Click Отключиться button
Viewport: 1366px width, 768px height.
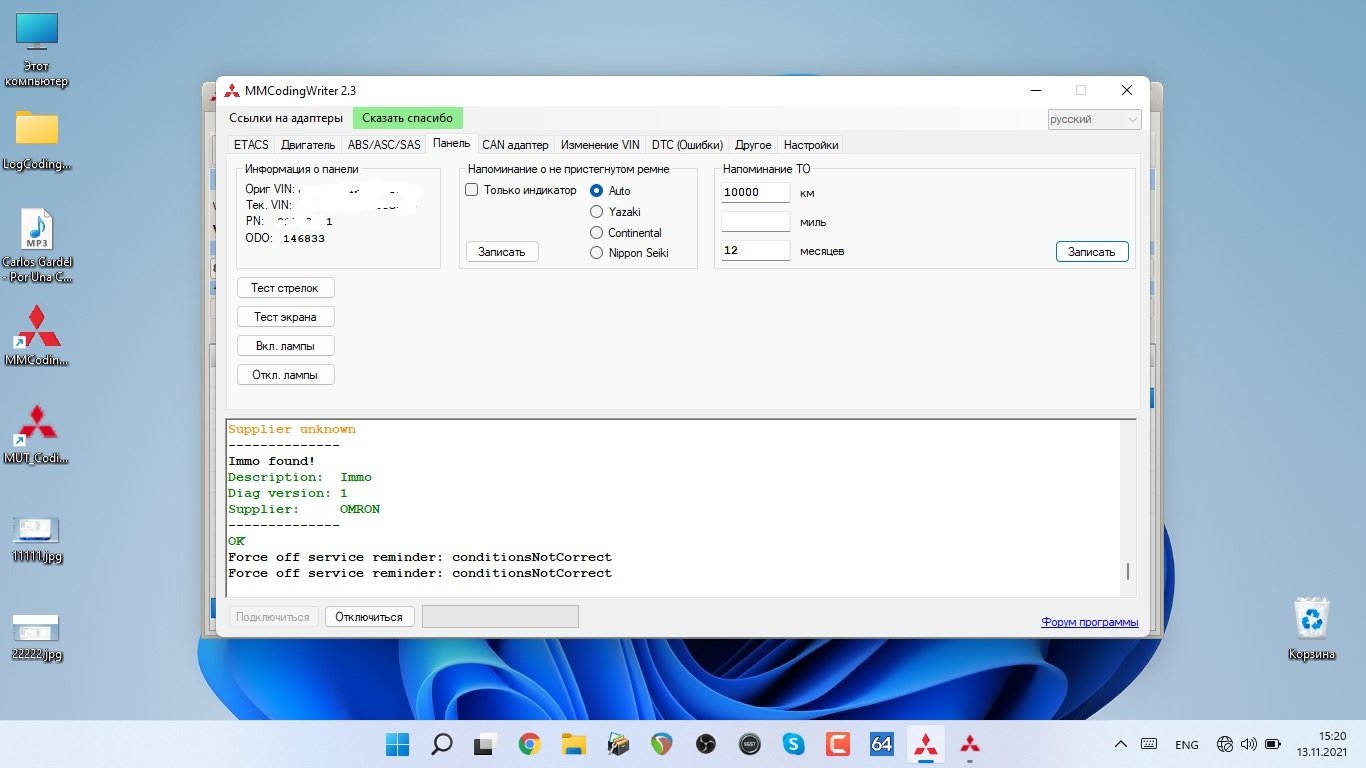(369, 617)
